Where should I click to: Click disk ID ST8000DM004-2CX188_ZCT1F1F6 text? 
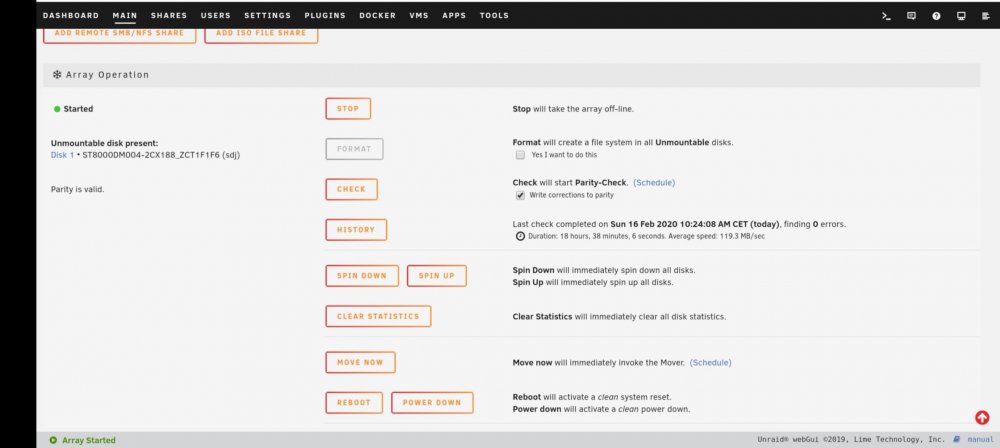[x=152, y=155]
